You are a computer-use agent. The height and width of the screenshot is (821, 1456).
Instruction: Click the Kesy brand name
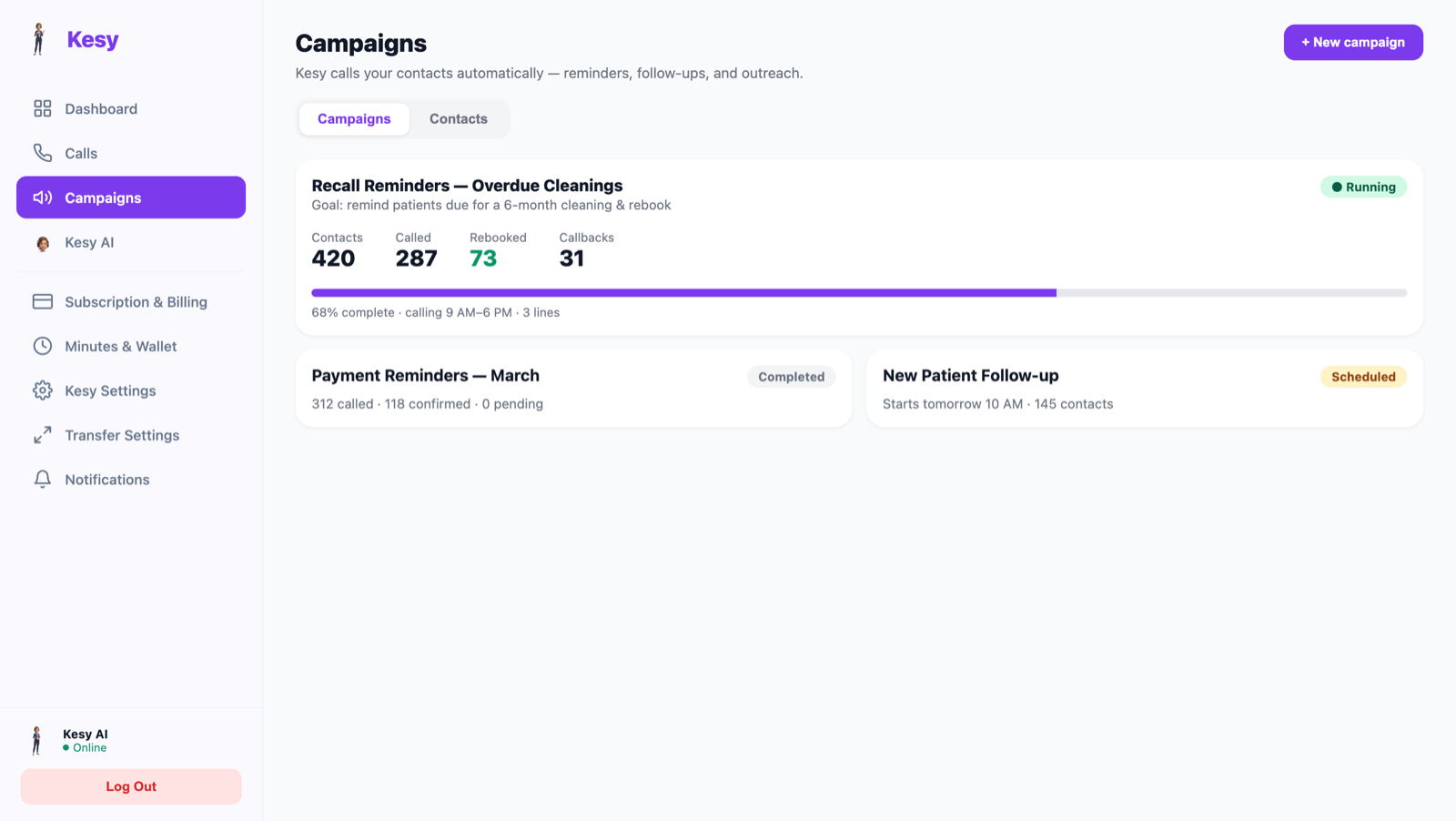point(93,40)
